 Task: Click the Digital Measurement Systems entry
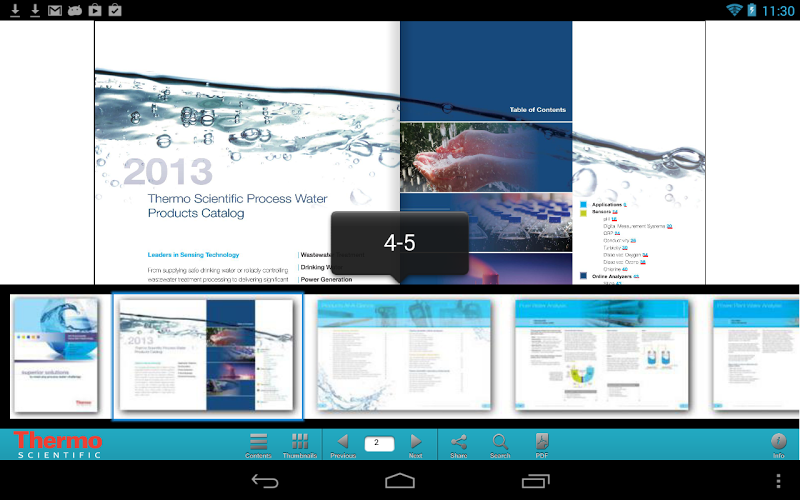click(x=637, y=226)
